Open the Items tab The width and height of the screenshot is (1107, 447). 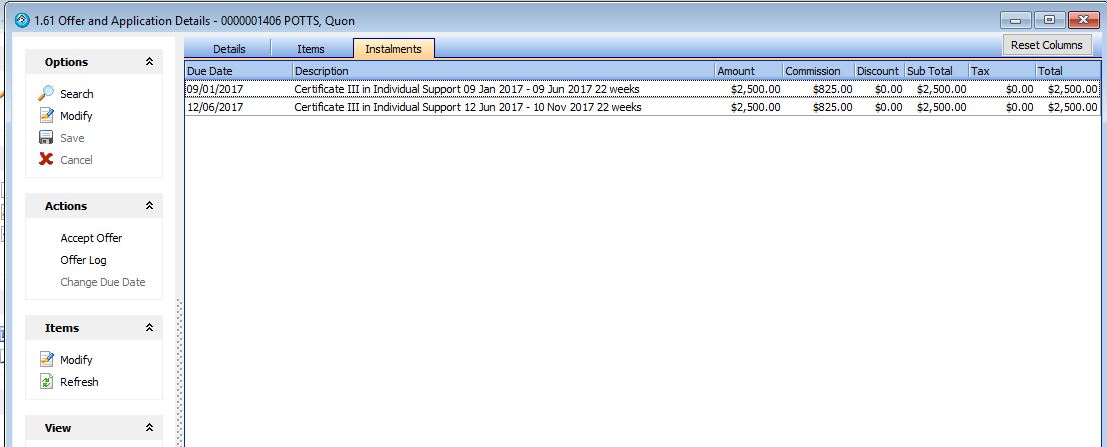coord(310,49)
